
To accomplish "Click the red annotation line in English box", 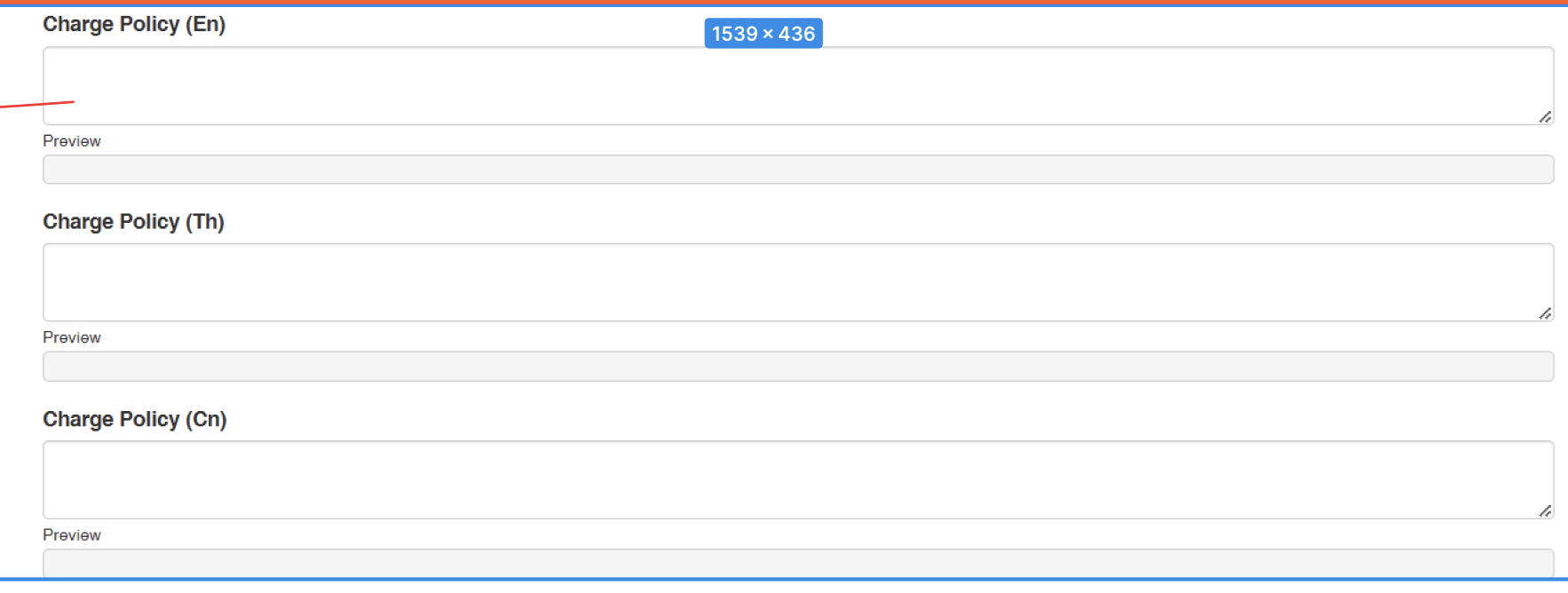I will click(36, 105).
